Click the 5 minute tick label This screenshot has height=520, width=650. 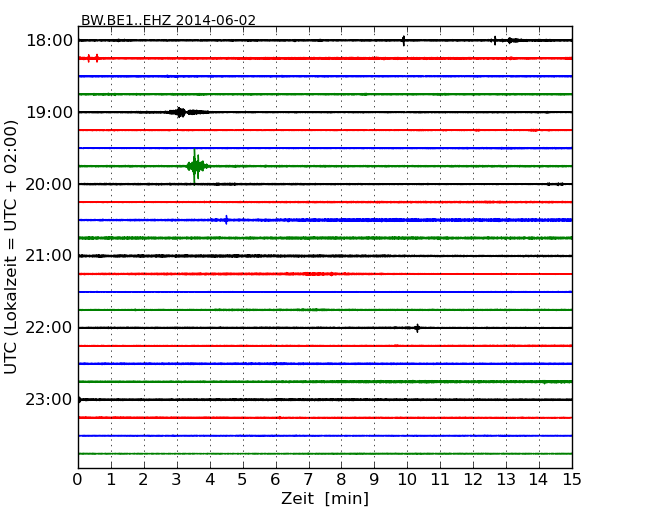(243, 479)
